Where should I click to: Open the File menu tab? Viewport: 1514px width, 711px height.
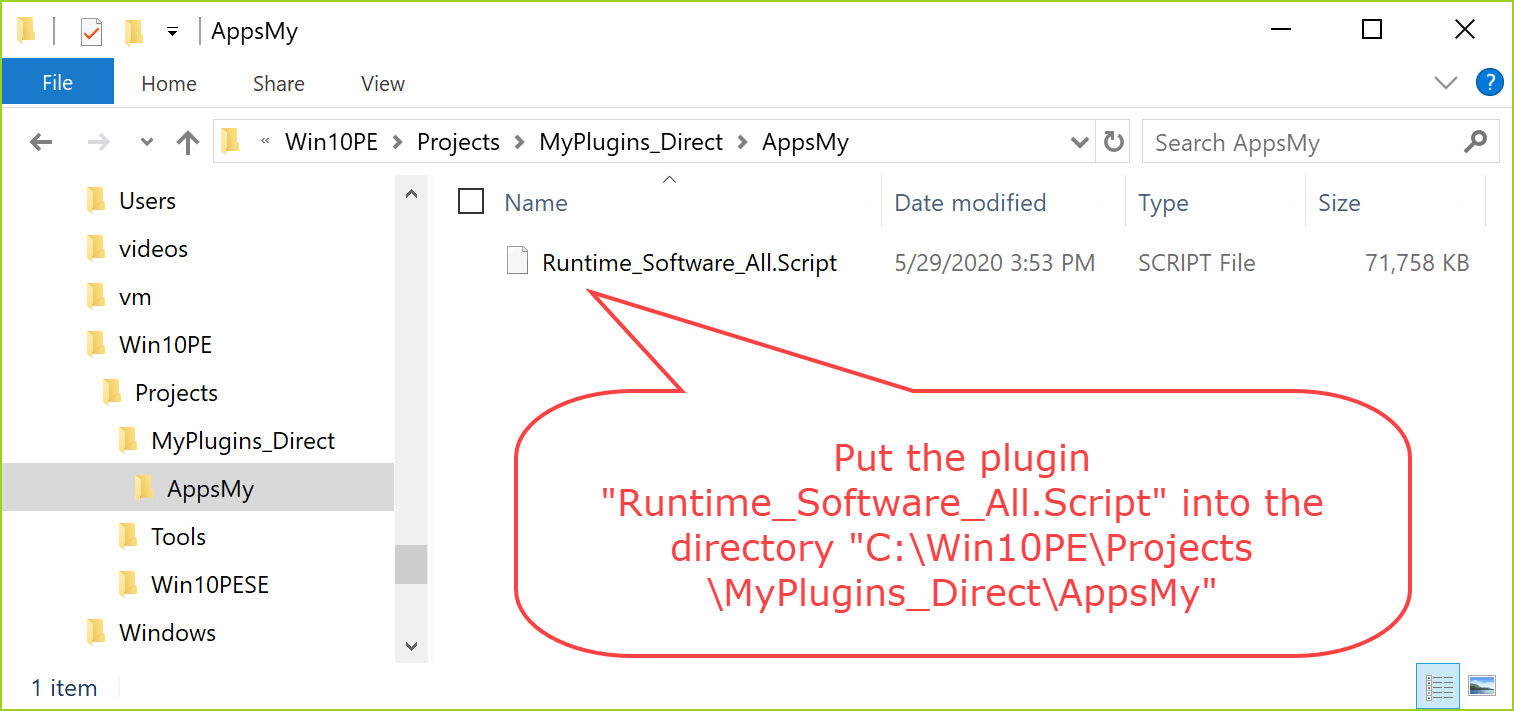(57, 83)
